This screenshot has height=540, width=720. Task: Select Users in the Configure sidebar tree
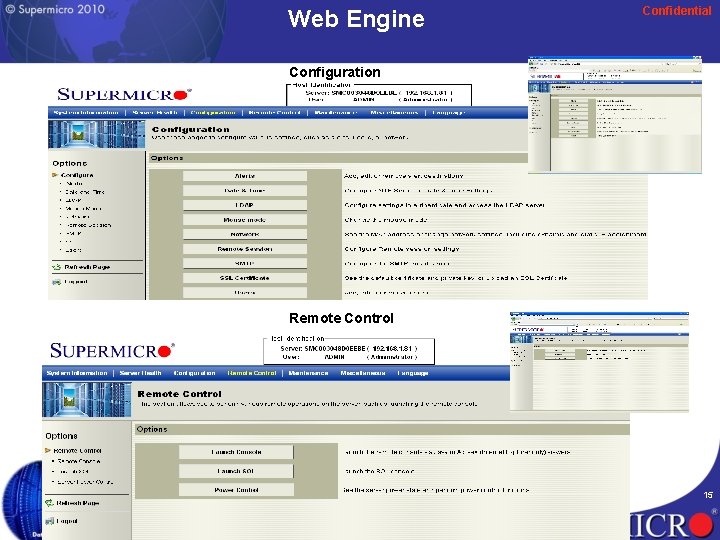click(73, 250)
